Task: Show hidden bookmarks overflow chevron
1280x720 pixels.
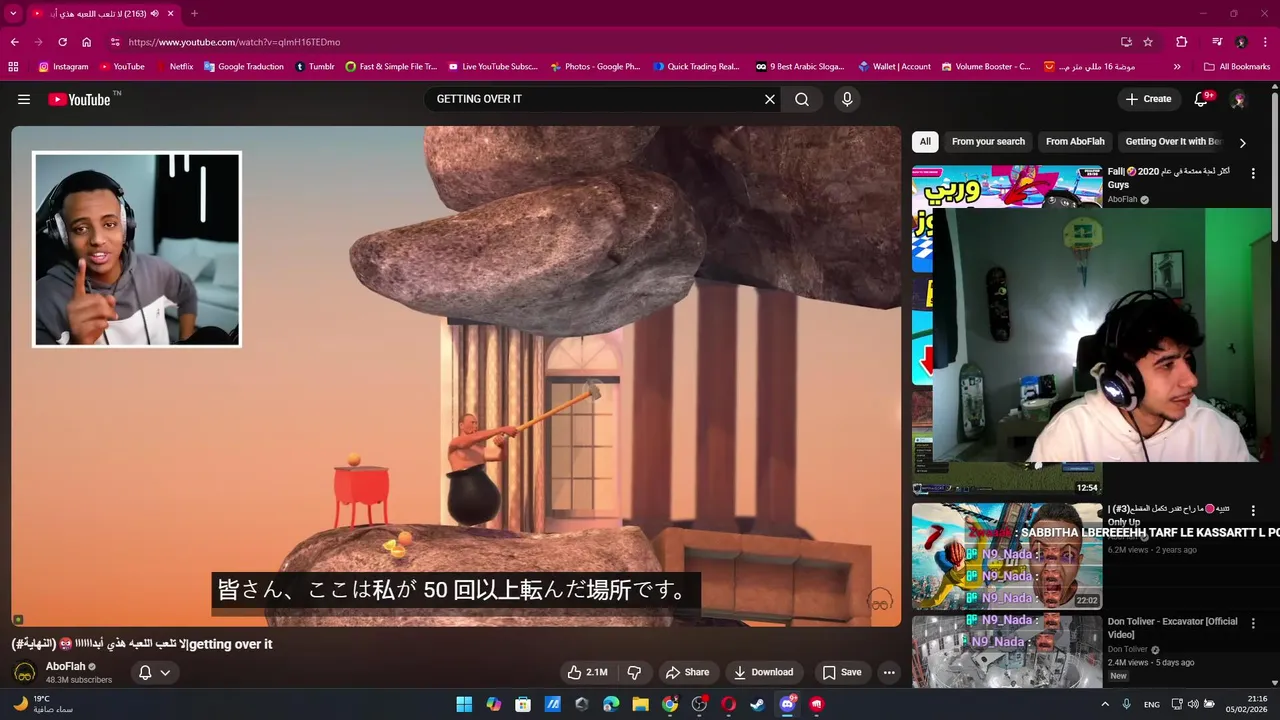Action: (x=1177, y=67)
